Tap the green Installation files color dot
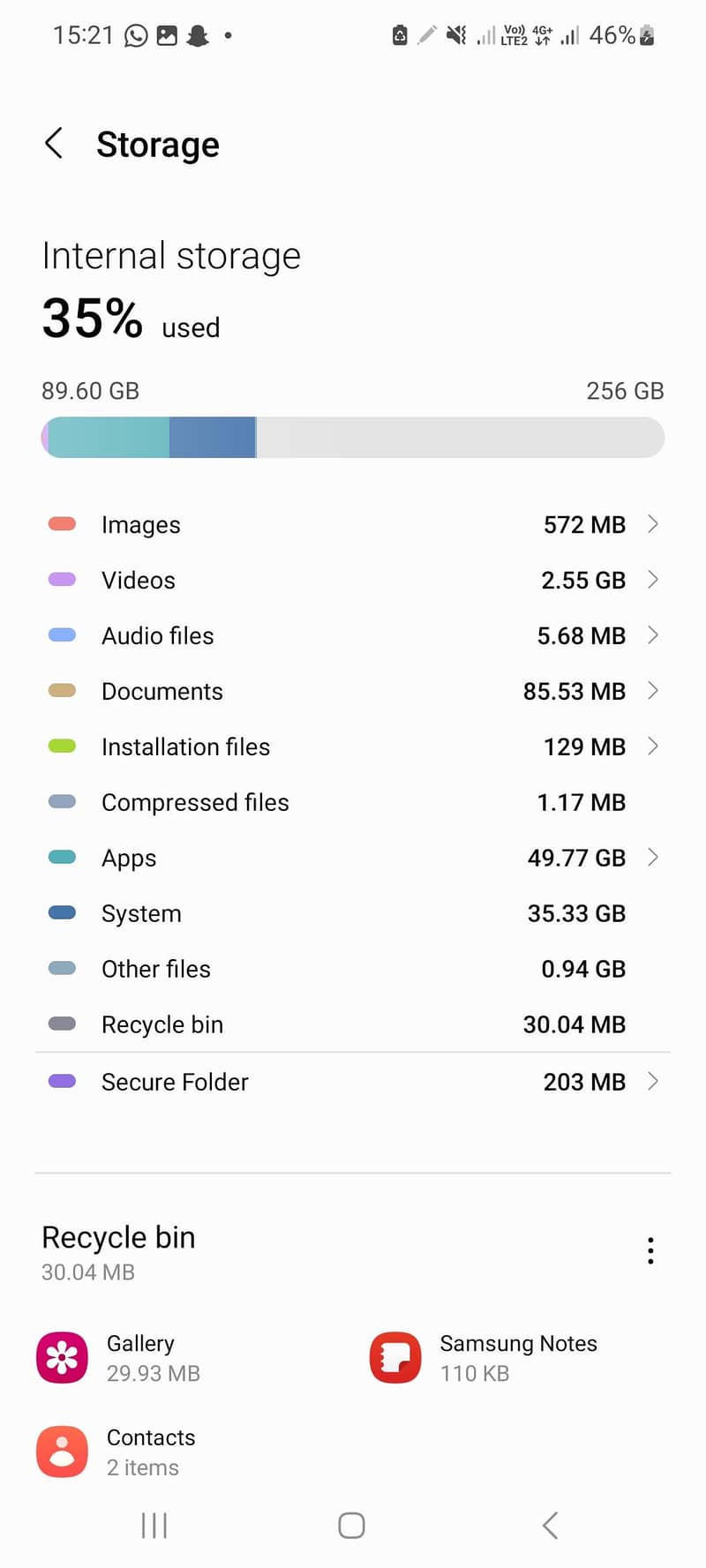 click(62, 746)
